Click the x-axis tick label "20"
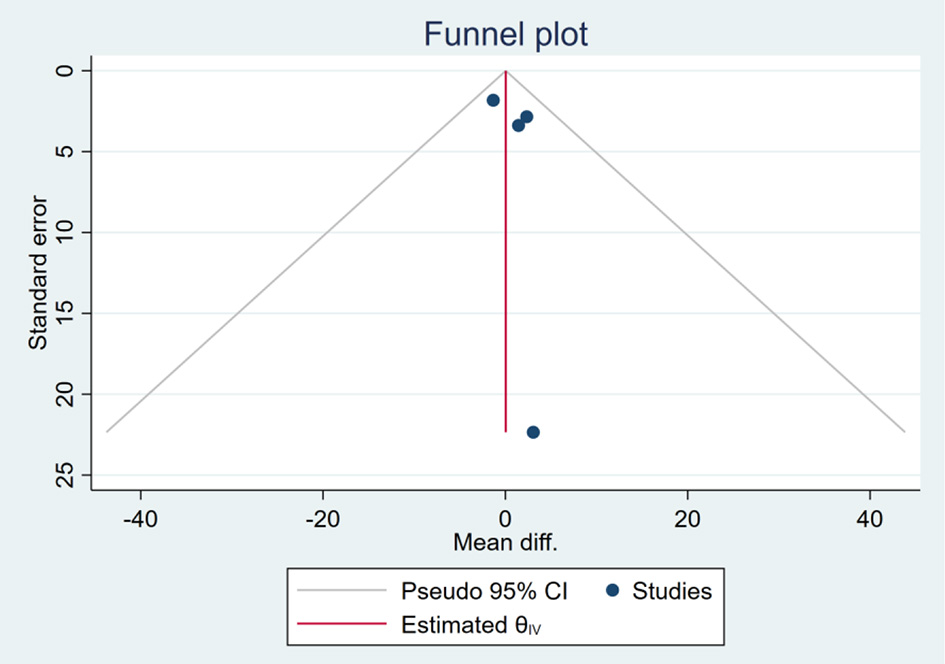 pyautogui.click(x=687, y=519)
